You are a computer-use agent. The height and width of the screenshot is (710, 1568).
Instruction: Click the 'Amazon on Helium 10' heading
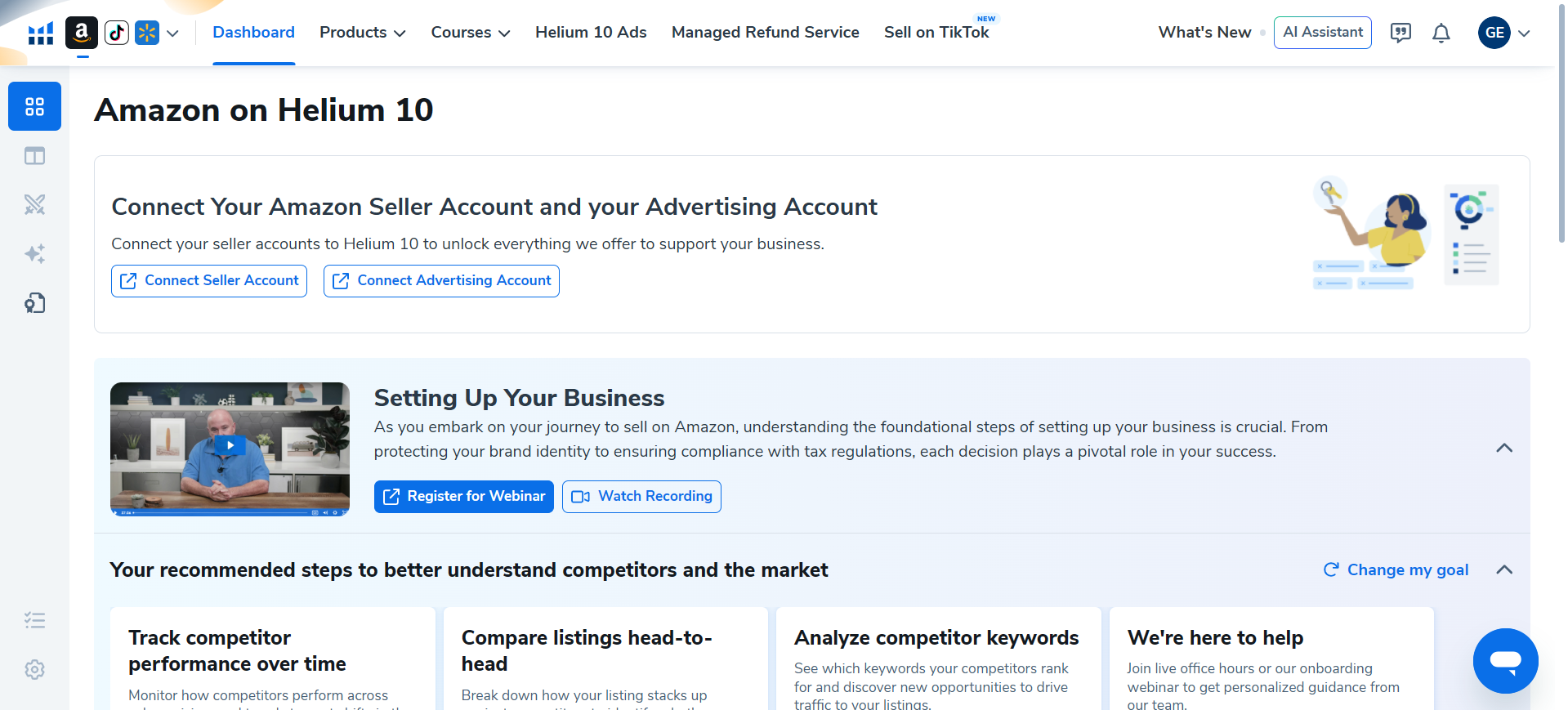(x=264, y=109)
